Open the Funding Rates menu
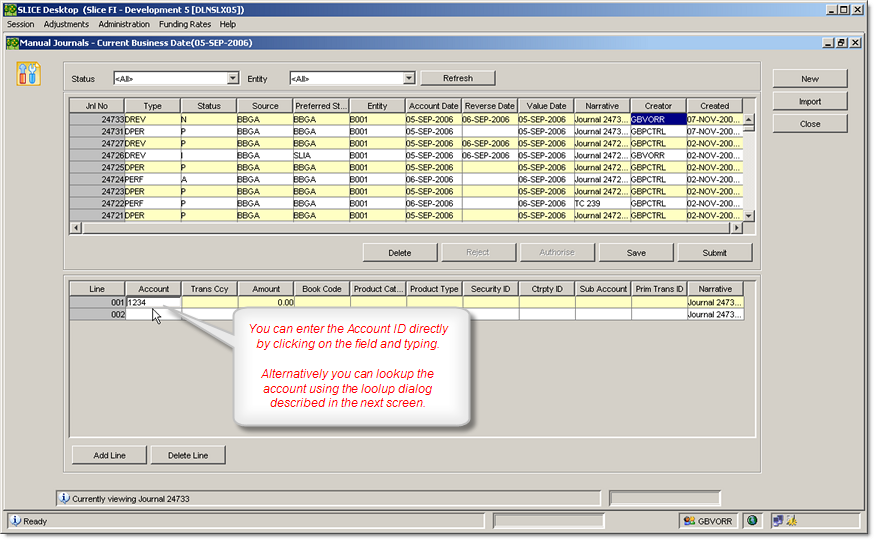Viewport: 874px width, 540px height. coord(186,24)
